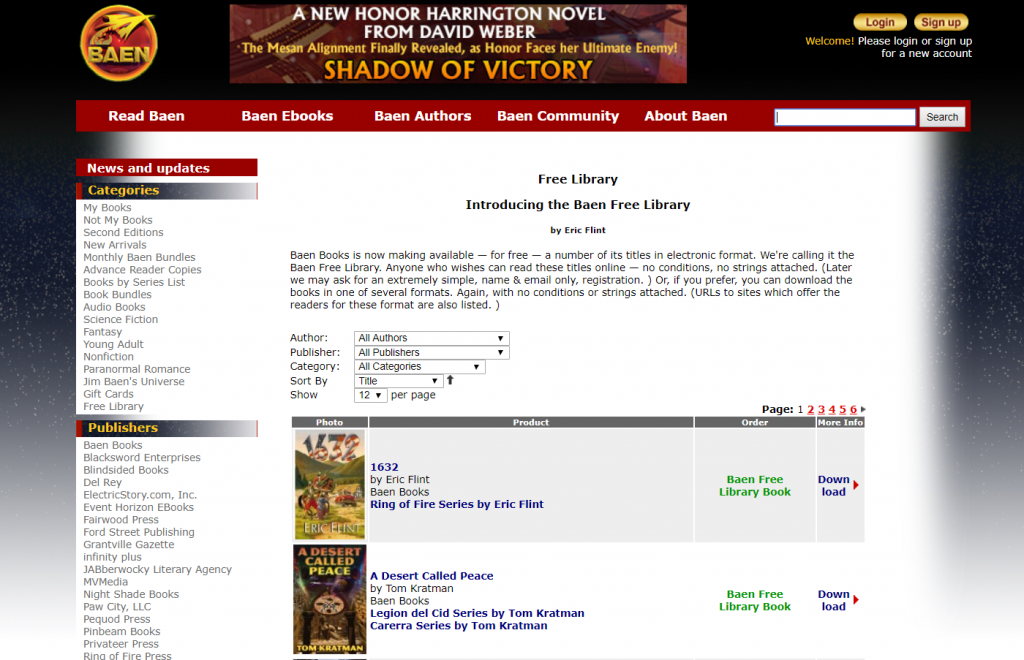Open the Read Baen menu

(x=146, y=116)
